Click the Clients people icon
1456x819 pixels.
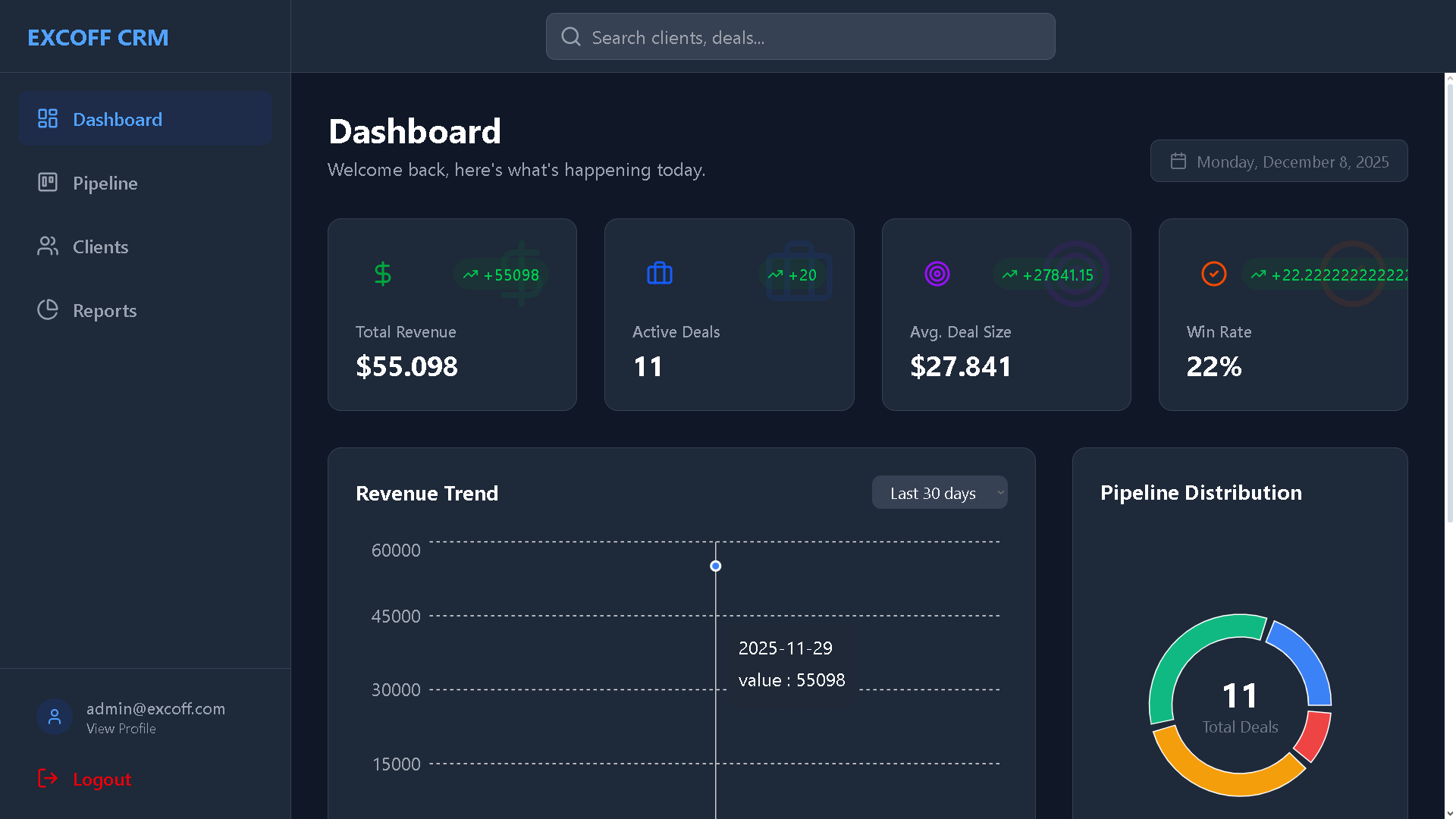click(48, 246)
